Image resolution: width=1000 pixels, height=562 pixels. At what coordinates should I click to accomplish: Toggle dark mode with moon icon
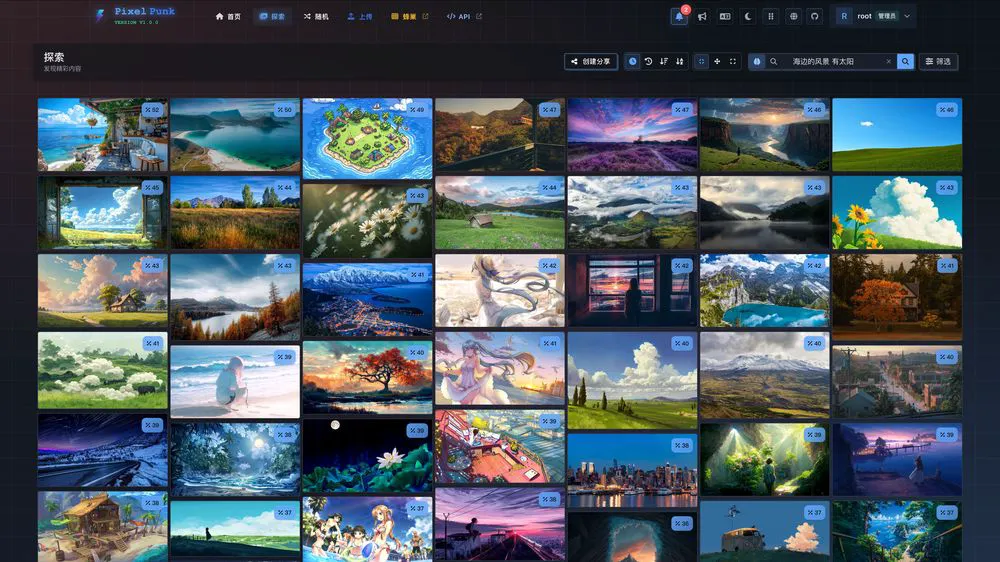click(747, 16)
